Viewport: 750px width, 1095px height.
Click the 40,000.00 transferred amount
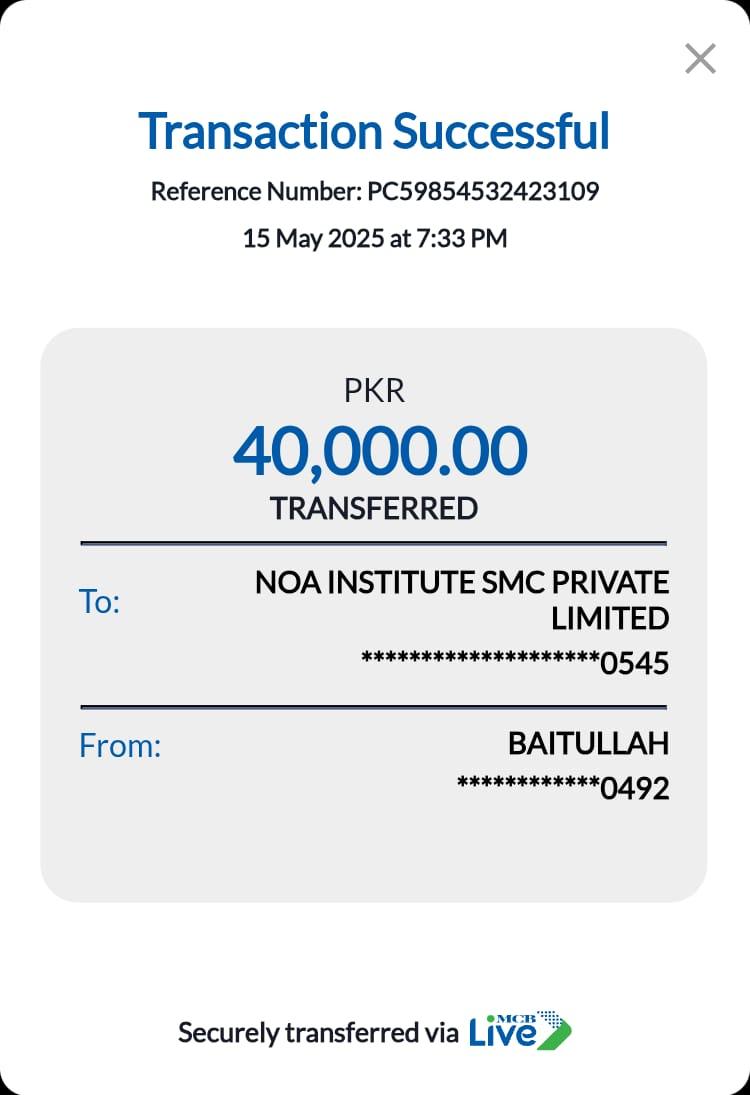[x=379, y=450]
